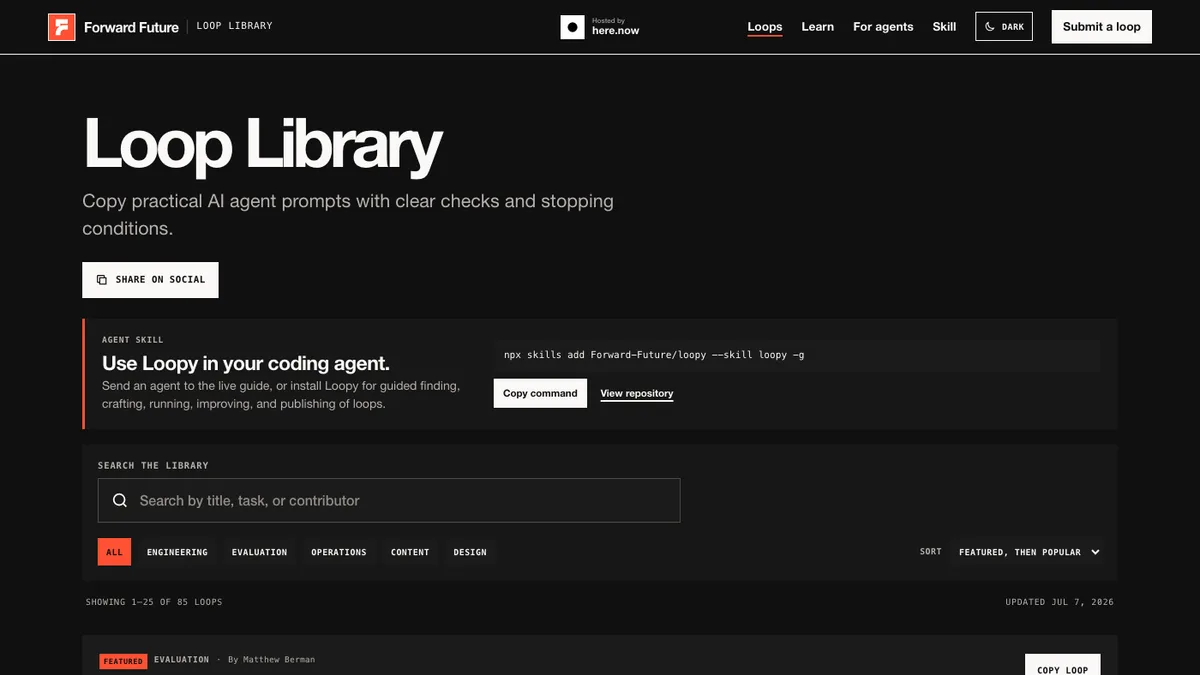Open the Sort dropdown Featured, then popular

[1028, 552]
